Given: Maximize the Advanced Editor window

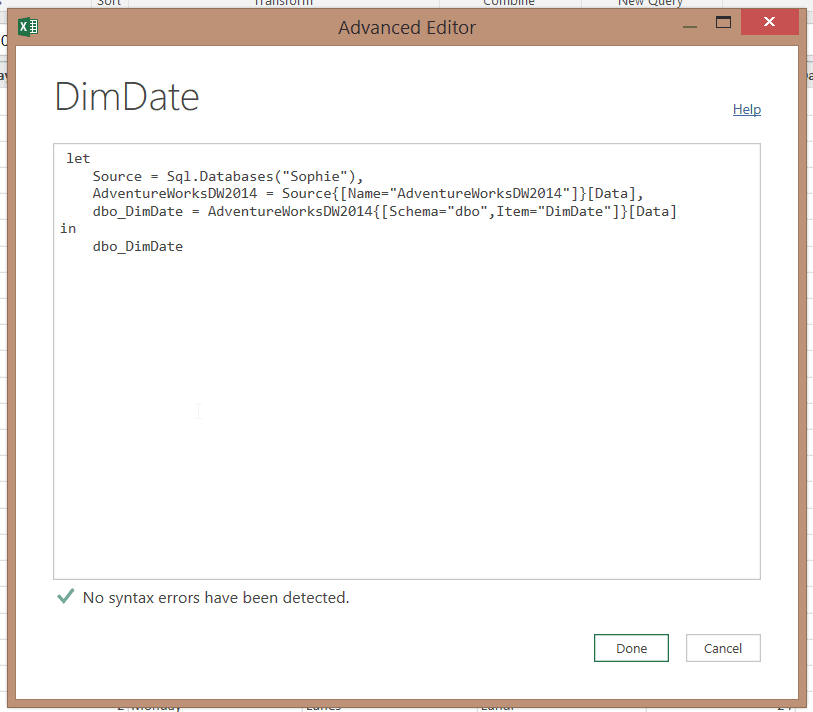Looking at the screenshot, I should [724, 22].
